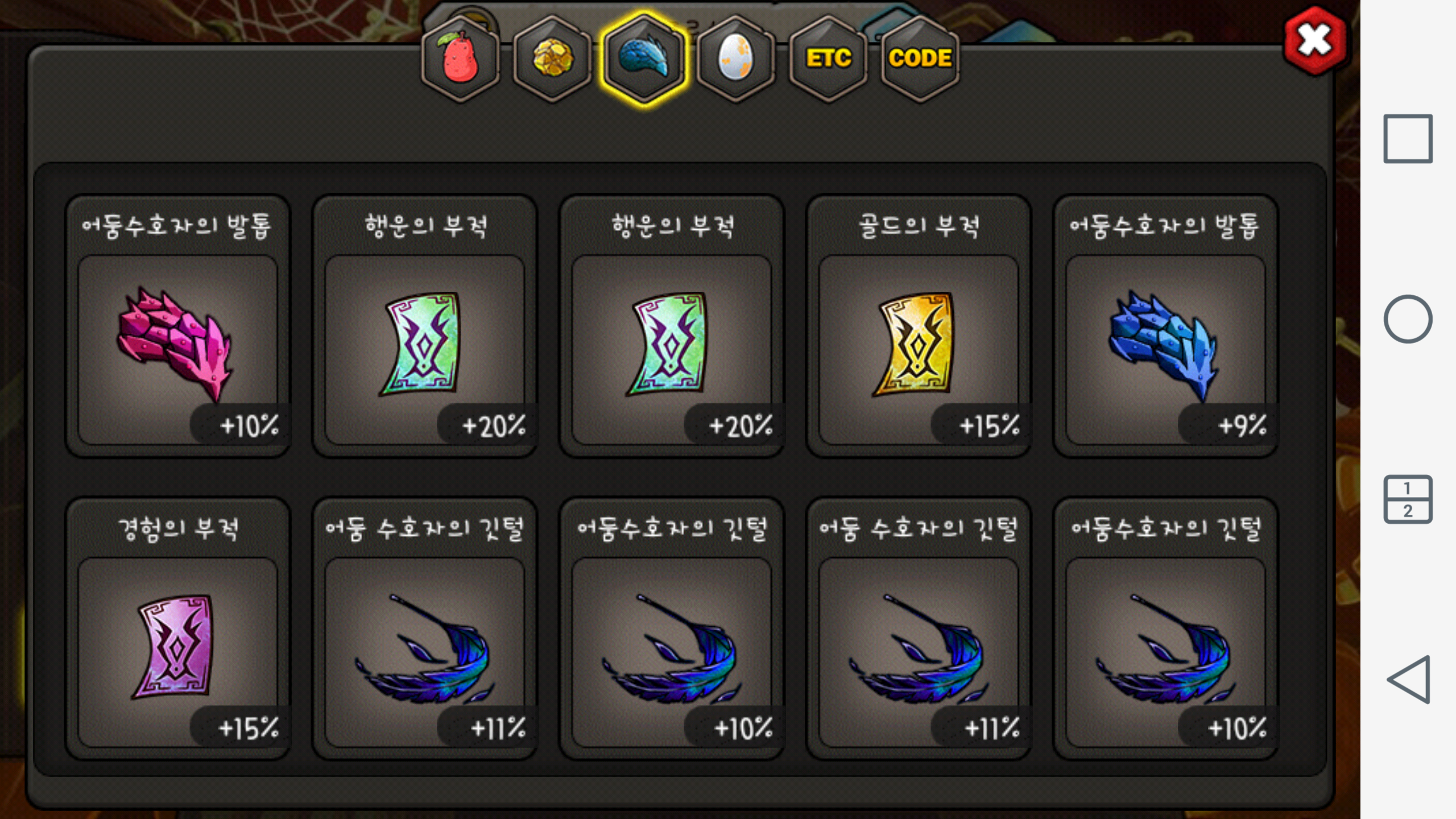The width and height of the screenshot is (1456, 819).
Task: Tap the Android back triangle button
Action: pyautogui.click(x=1408, y=679)
